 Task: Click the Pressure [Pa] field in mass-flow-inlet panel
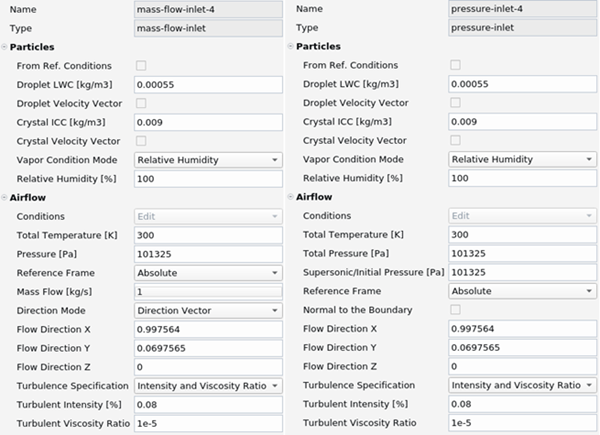tap(208, 254)
